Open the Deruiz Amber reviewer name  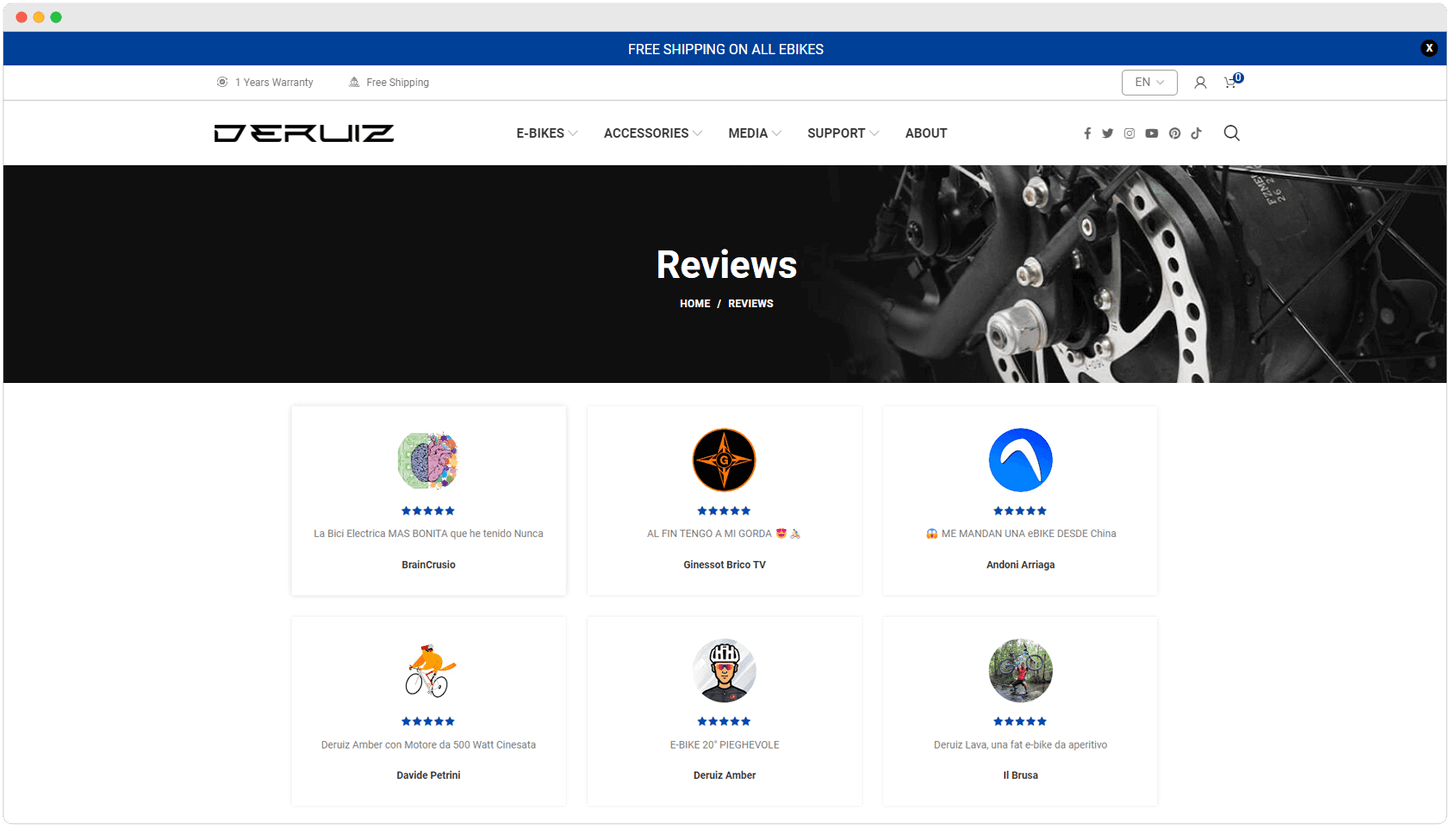pos(724,775)
